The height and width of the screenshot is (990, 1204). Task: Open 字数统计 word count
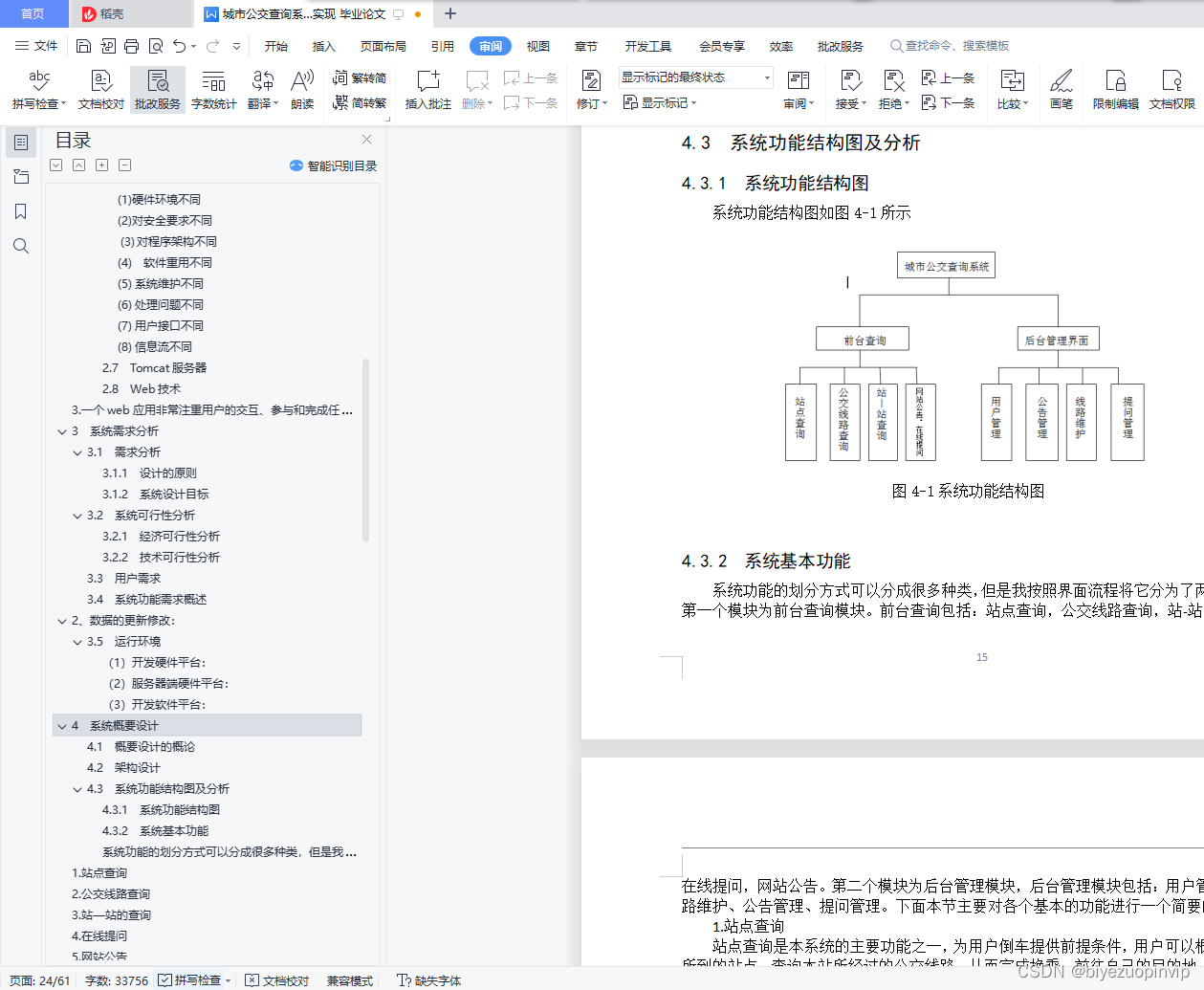(214, 90)
